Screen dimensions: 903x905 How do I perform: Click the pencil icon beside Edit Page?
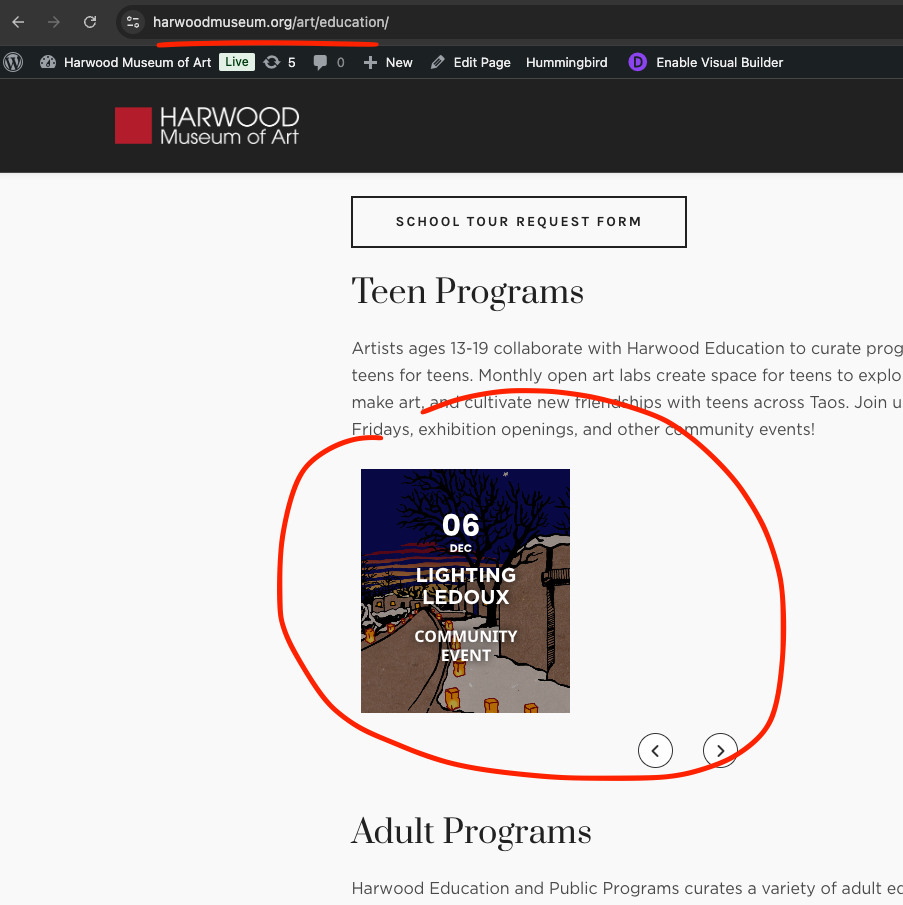tap(438, 62)
